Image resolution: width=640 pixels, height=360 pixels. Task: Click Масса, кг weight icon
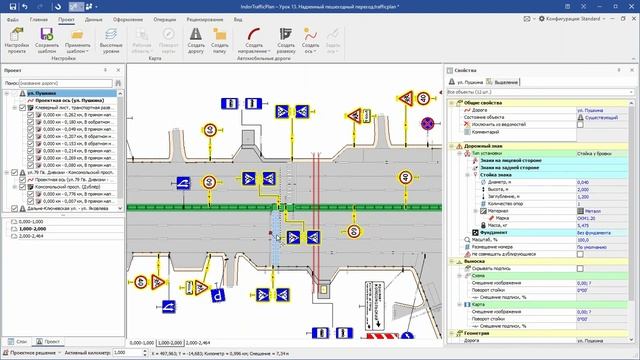pos(483,225)
